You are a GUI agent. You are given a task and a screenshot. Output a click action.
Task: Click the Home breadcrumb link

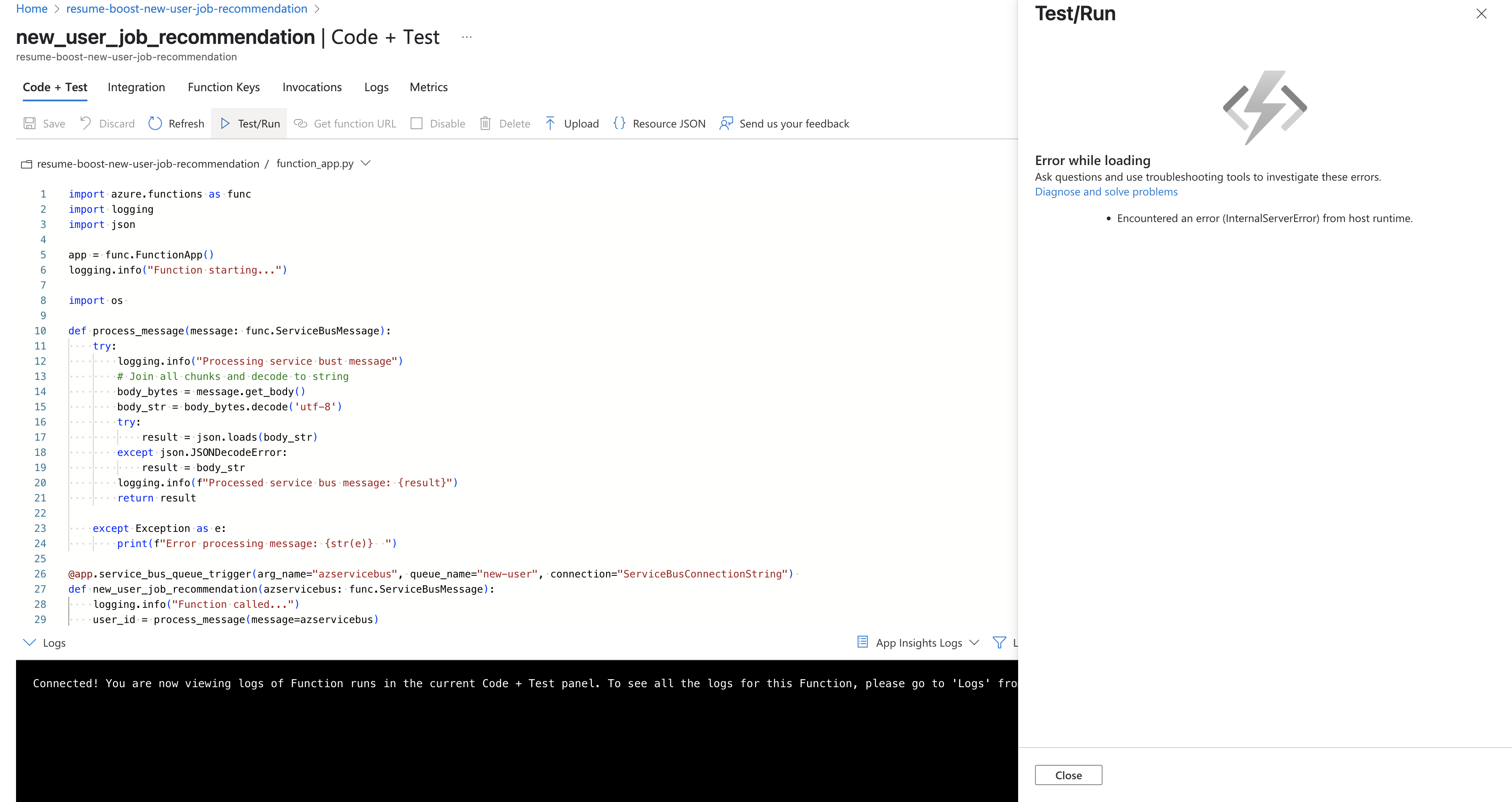coord(32,9)
